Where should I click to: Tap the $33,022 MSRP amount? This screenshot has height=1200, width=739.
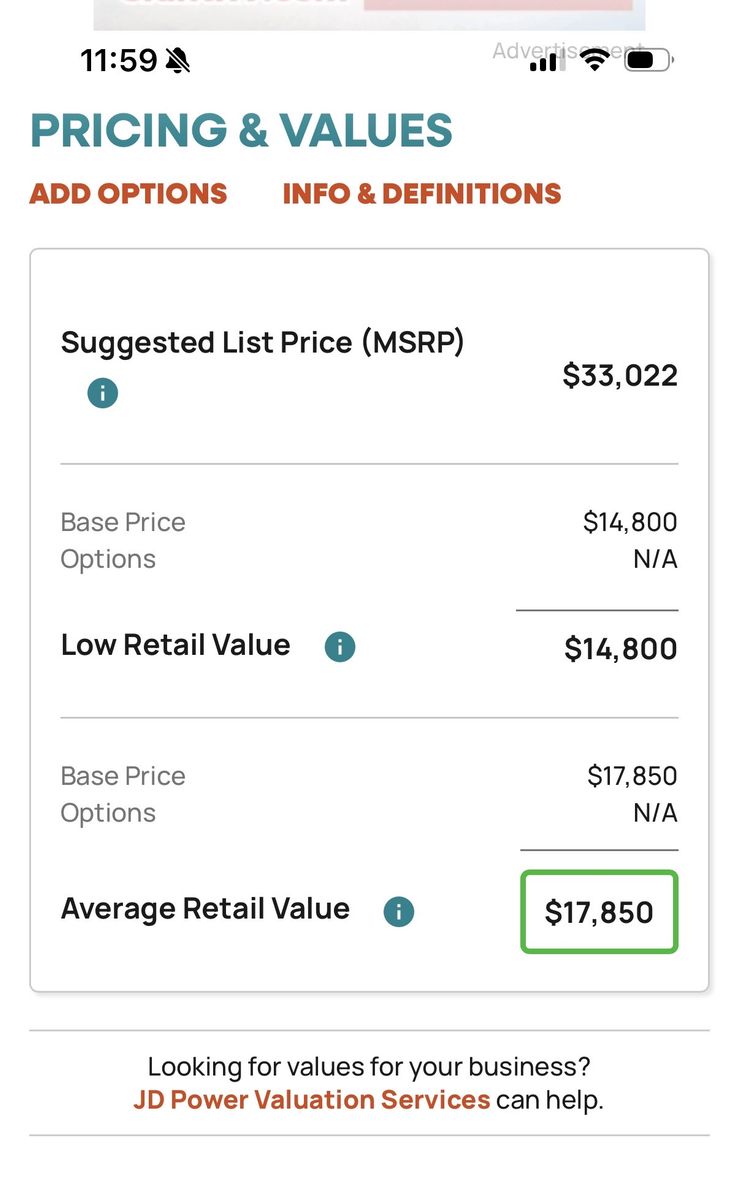pyautogui.click(x=620, y=375)
